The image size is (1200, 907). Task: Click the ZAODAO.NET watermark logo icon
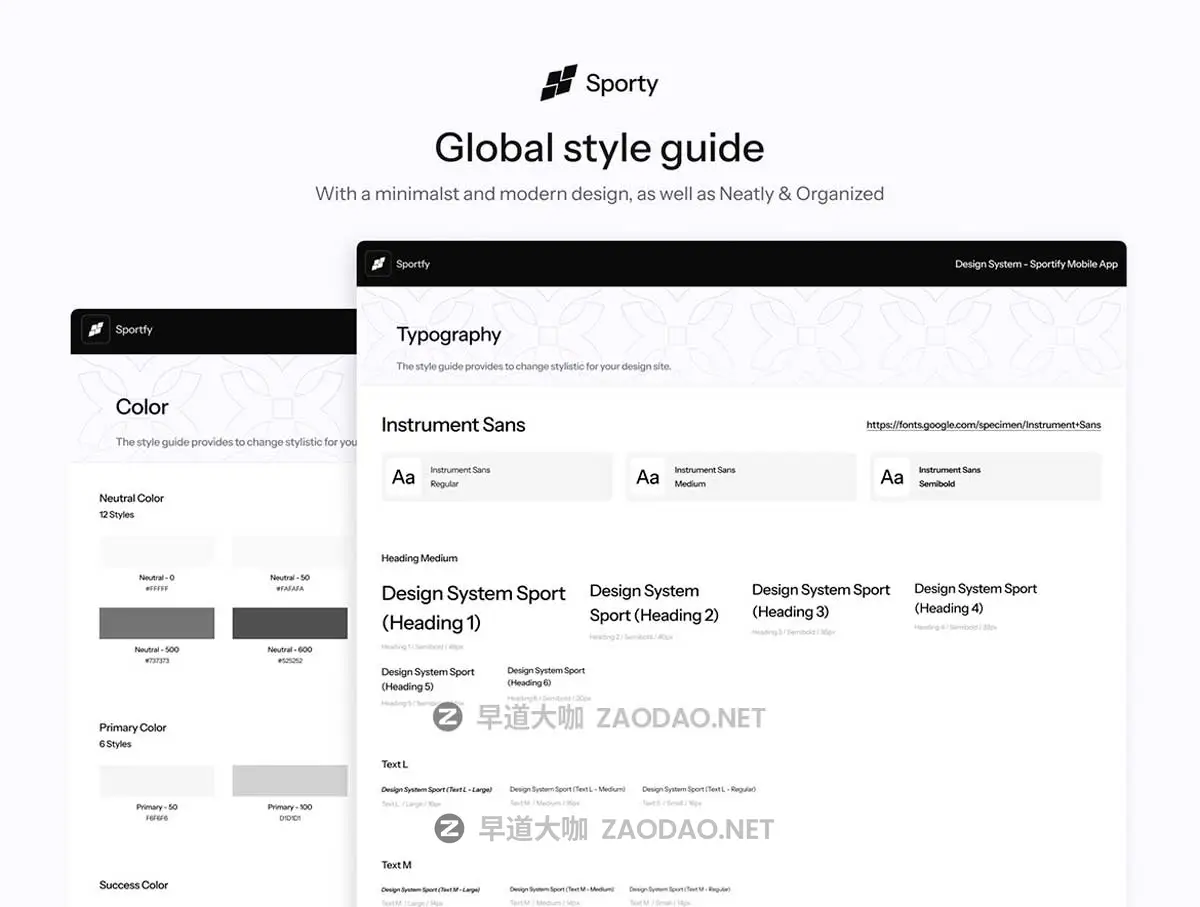[448, 719]
